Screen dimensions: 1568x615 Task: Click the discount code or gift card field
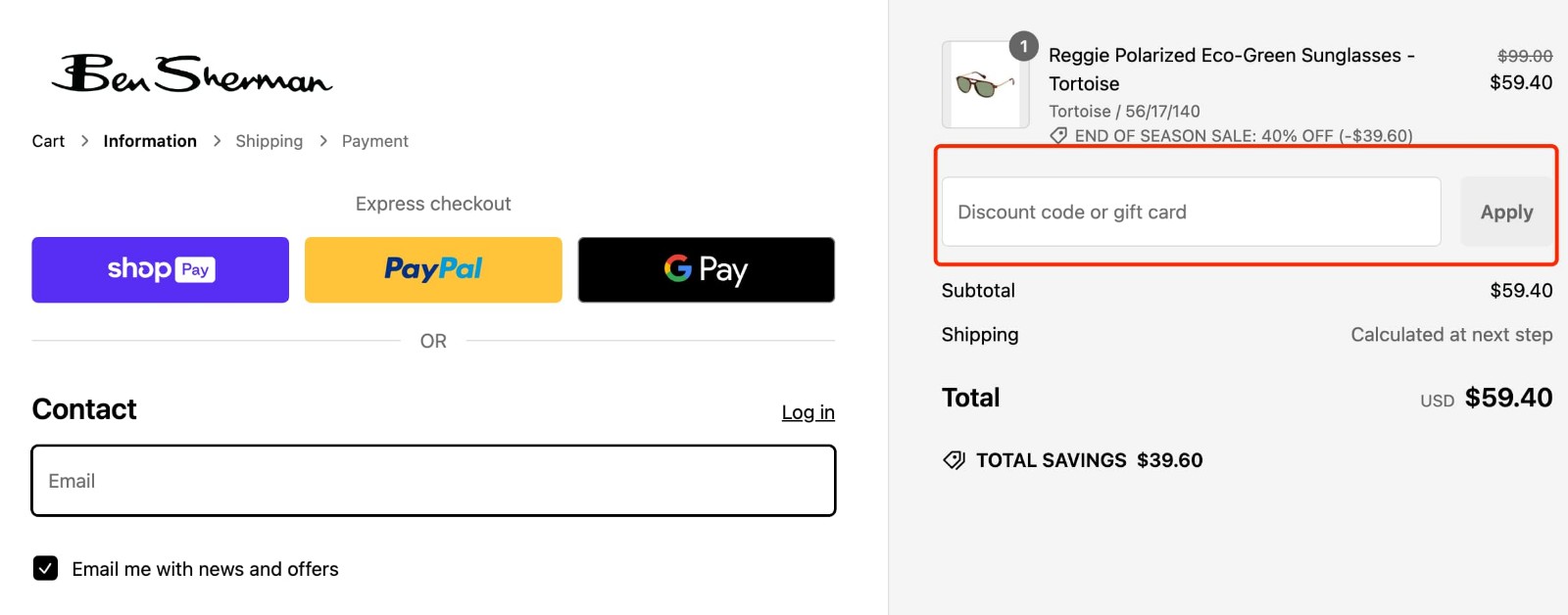pyautogui.click(x=1190, y=211)
